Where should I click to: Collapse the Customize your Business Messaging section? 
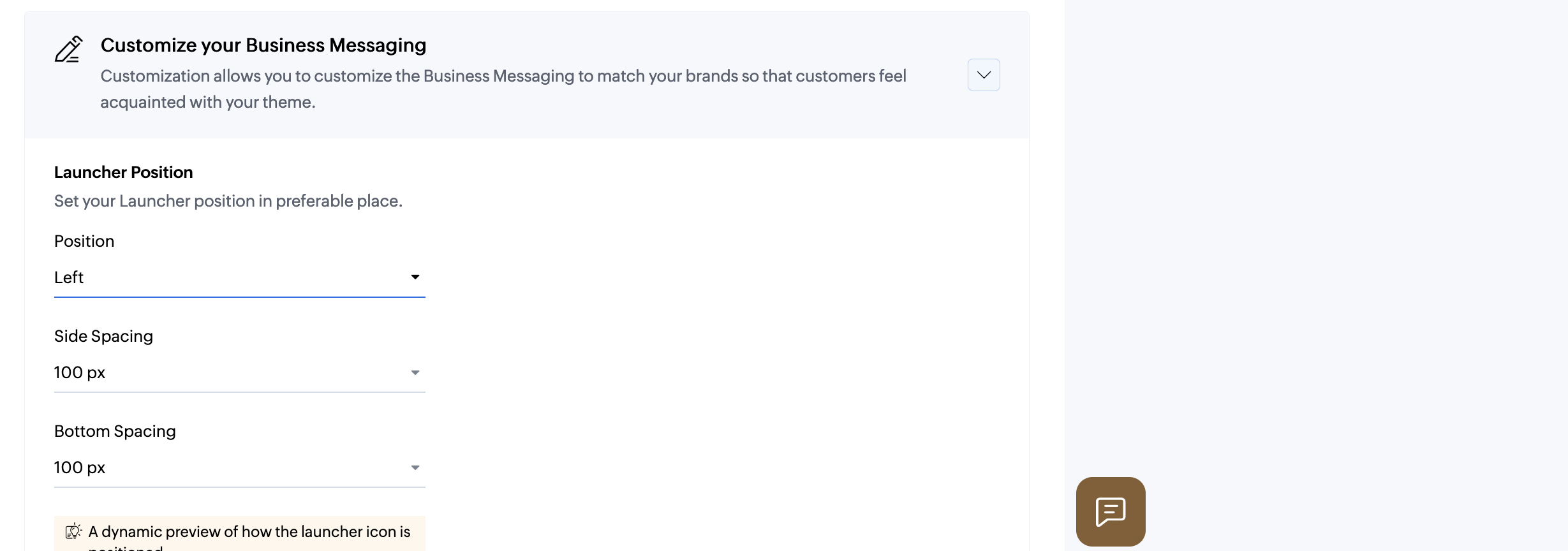(983, 75)
